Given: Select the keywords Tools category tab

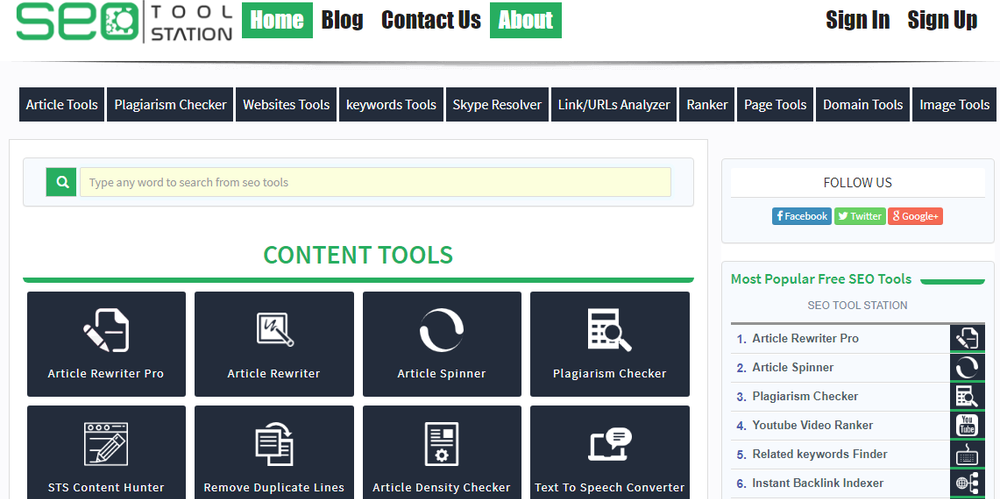Looking at the screenshot, I should point(391,105).
